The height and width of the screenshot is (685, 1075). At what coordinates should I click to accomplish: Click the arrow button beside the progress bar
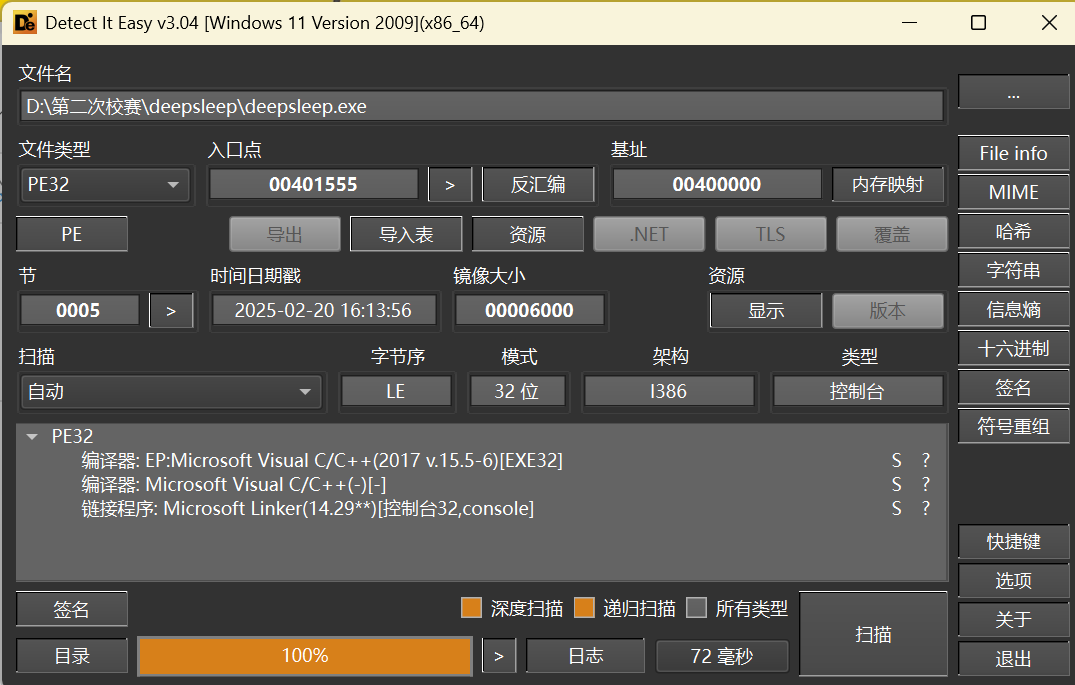coord(499,656)
